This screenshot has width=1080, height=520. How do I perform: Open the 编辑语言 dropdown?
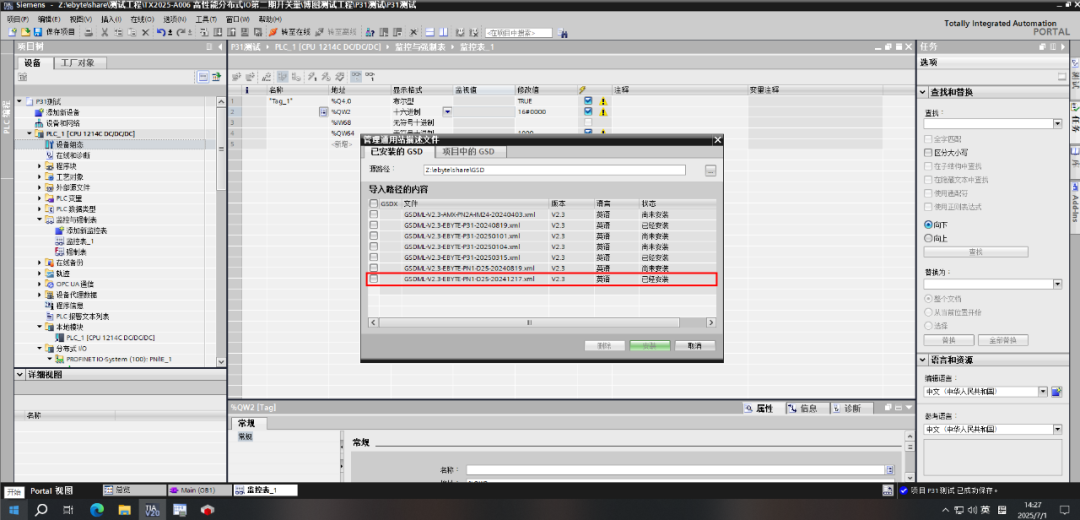[x=1043, y=391]
